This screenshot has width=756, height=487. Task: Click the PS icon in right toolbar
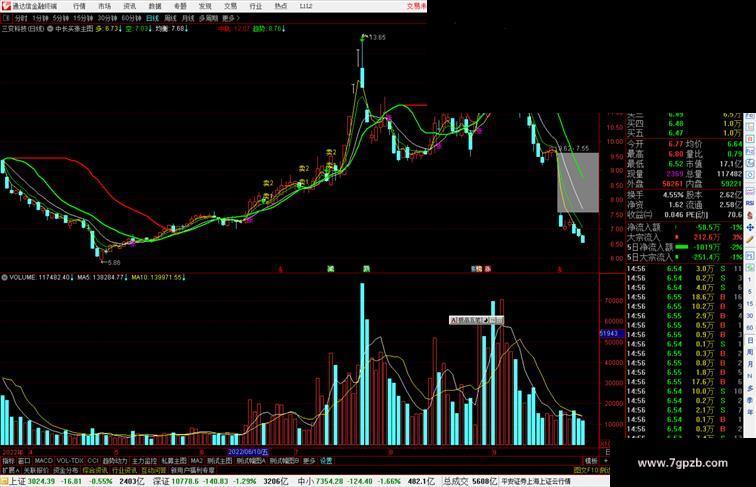point(750,255)
